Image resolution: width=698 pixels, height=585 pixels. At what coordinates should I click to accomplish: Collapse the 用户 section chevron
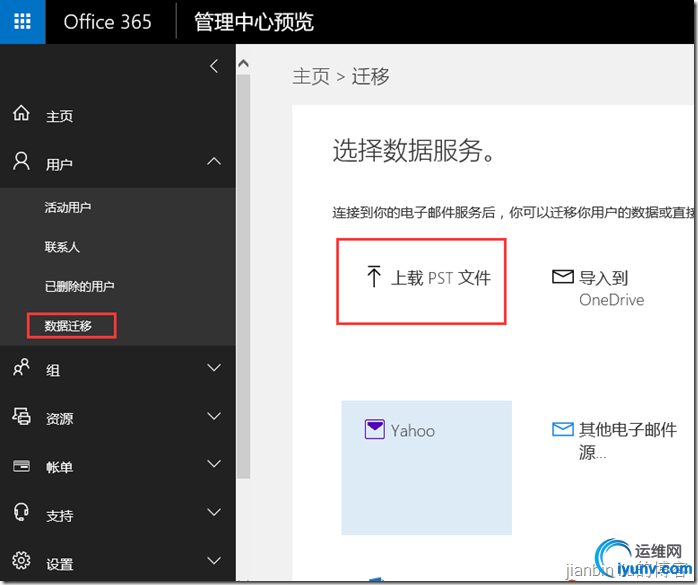pos(214,161)
